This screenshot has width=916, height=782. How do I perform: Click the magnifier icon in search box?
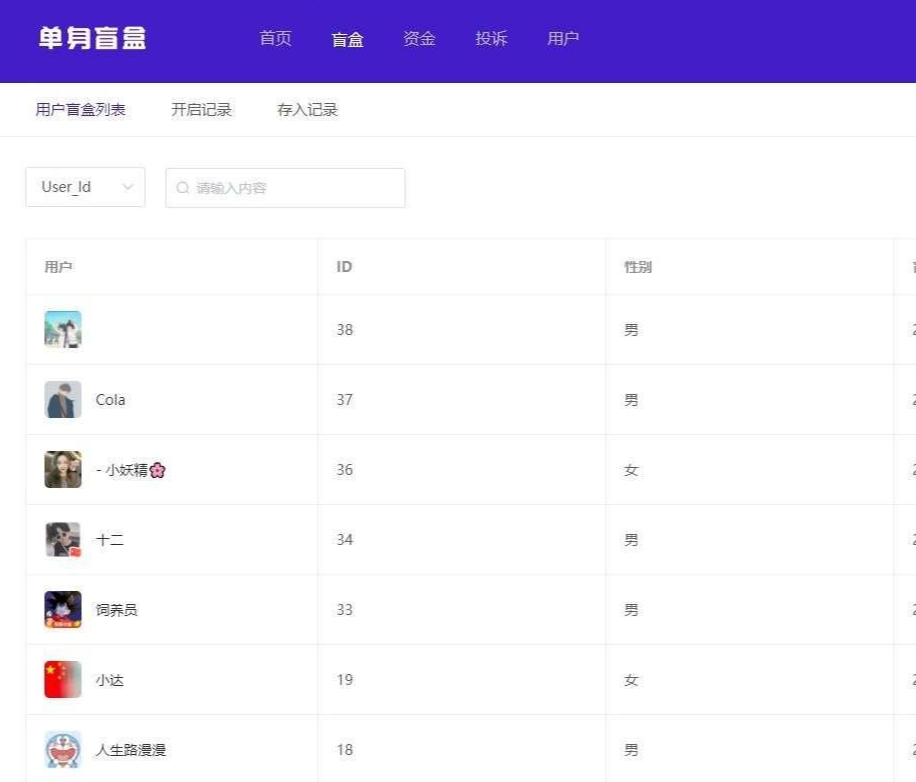[182, 187]
